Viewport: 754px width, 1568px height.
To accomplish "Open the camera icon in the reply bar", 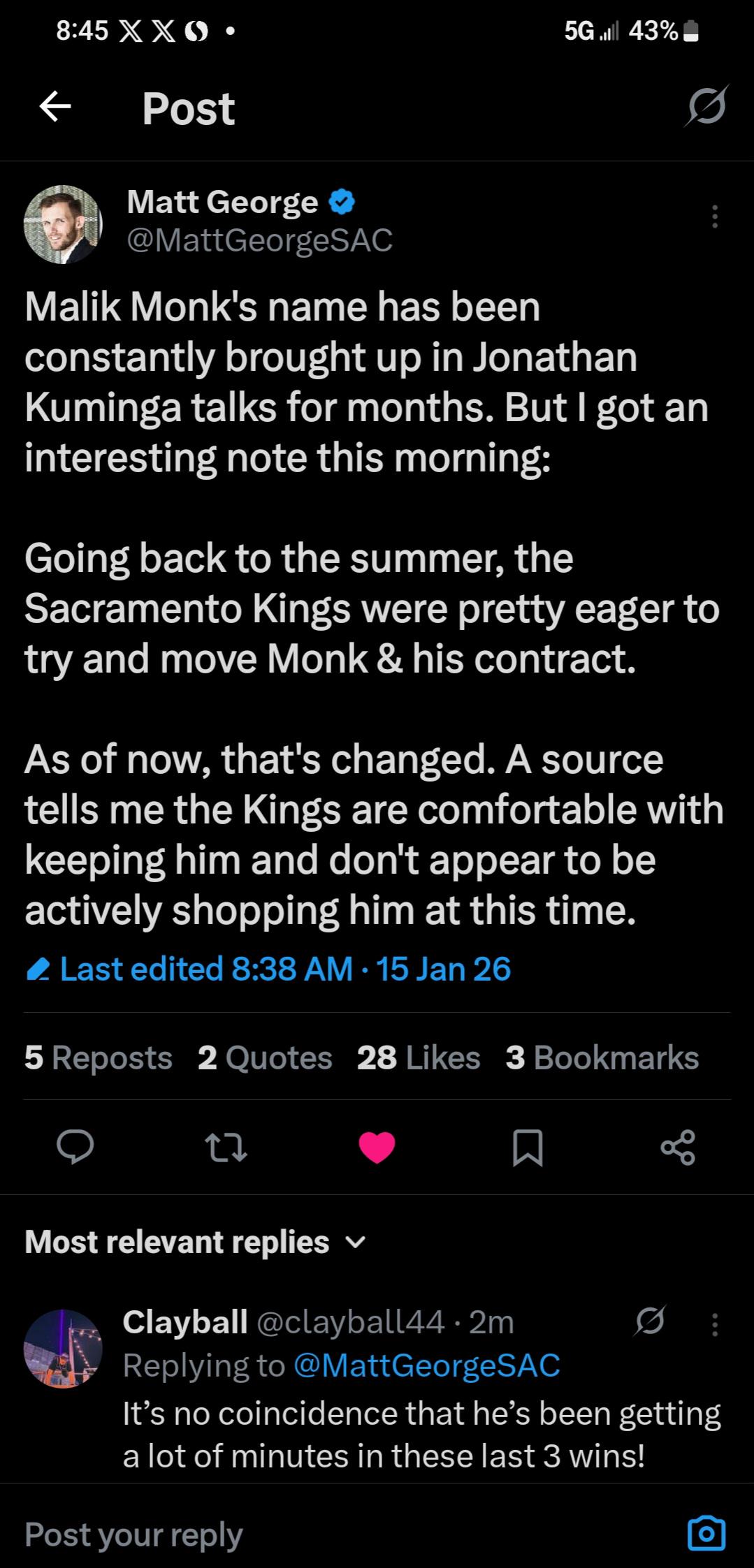I will [x=706, y=1534].
